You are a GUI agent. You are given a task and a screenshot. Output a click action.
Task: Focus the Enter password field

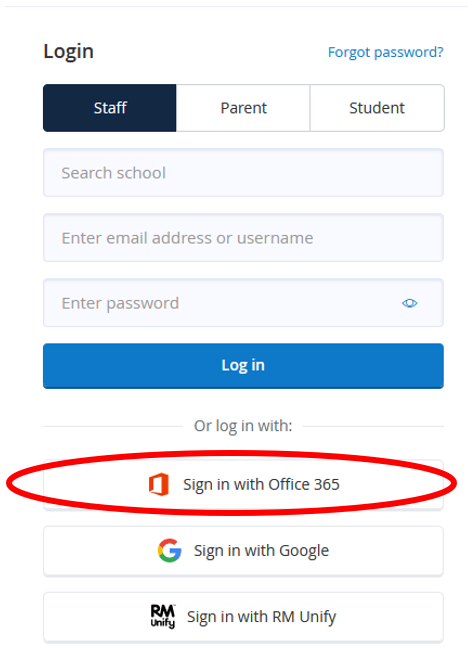click(x=243, y=303)
